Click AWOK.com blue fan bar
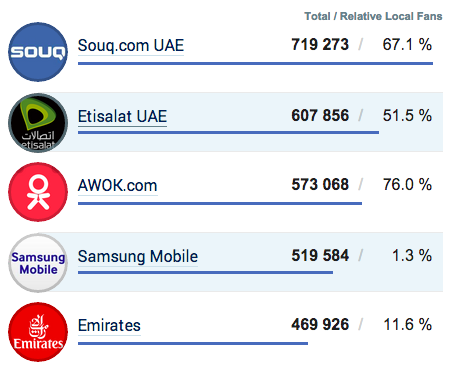 click(x=220, y=203)
